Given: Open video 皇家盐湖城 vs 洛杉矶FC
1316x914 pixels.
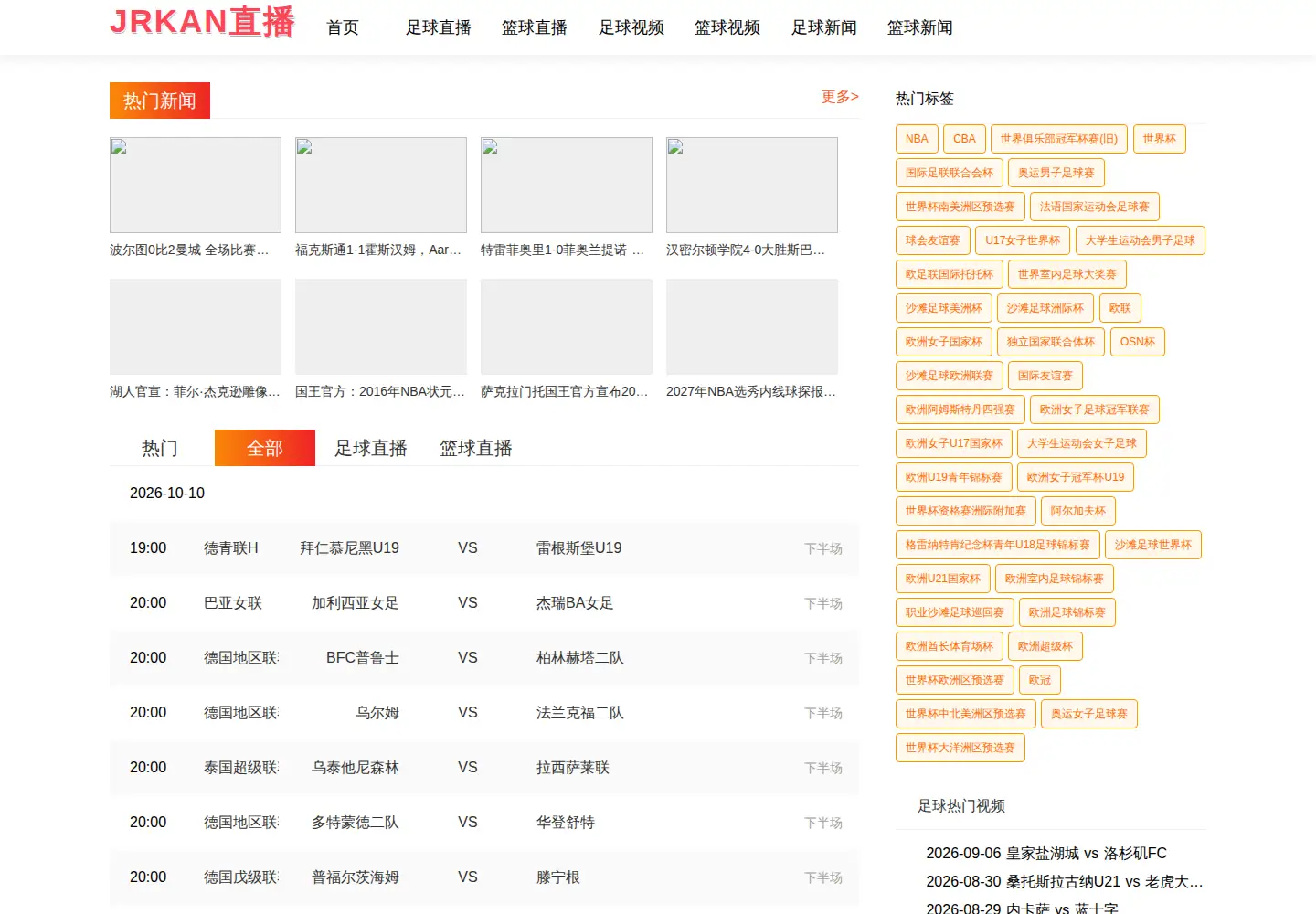Looking at the screenshot, I should tap(1046, 853).
